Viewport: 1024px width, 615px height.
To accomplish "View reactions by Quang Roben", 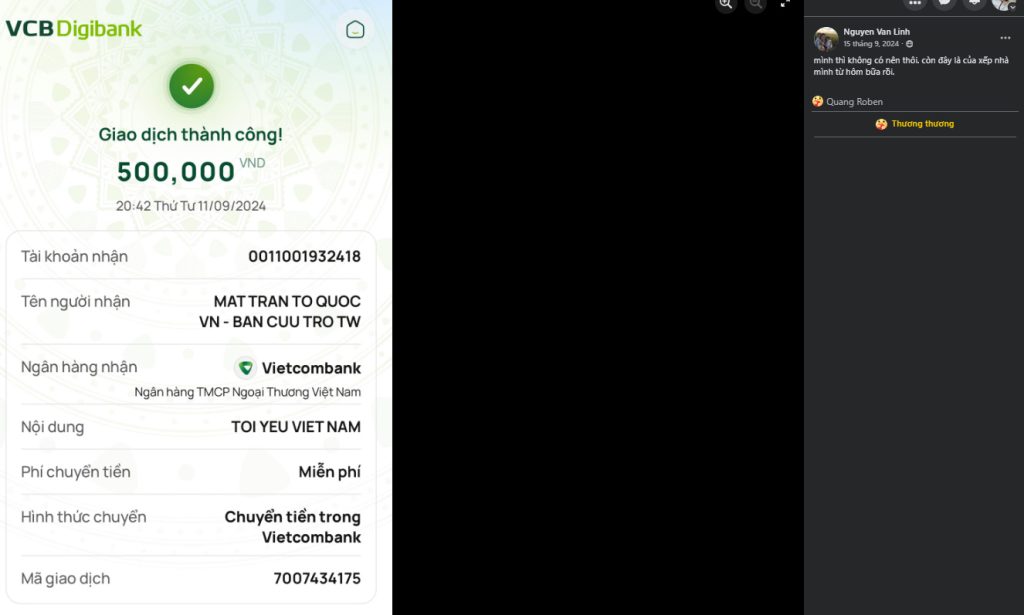I will coord(848,101).
